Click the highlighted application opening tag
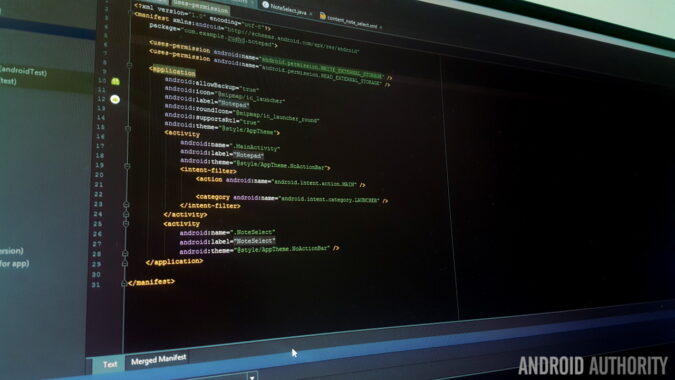 click(173, 71)
